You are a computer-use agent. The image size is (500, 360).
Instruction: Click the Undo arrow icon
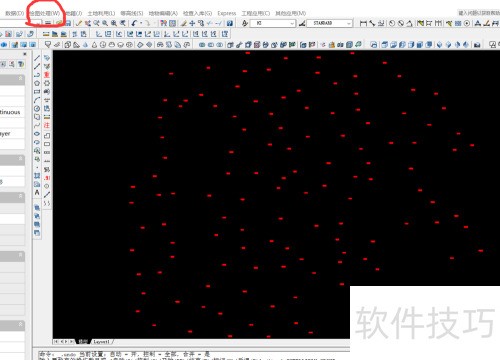pyautogui.click(x=134, y=23)
